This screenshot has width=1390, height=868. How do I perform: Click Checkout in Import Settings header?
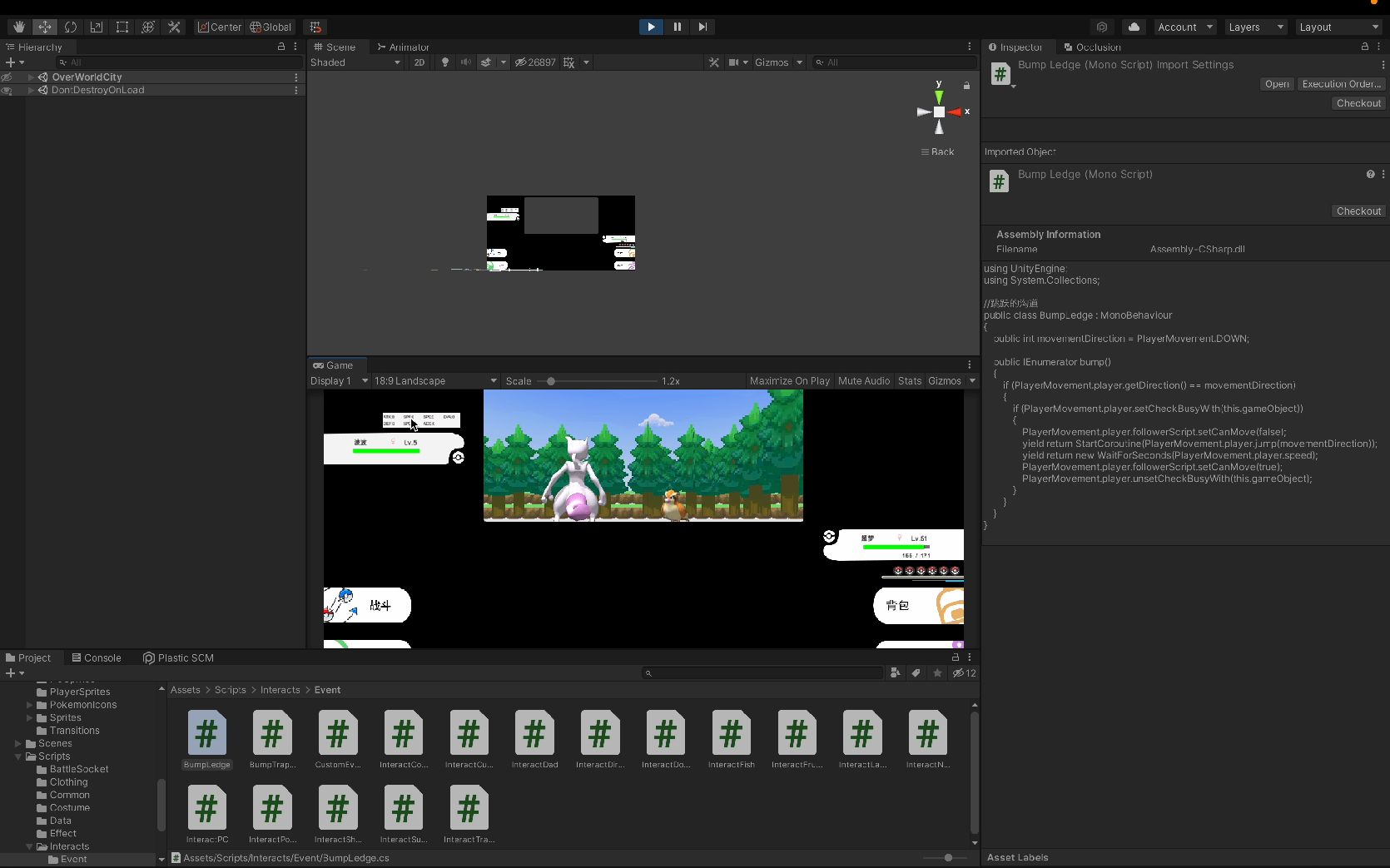(x=1358, y=103)
